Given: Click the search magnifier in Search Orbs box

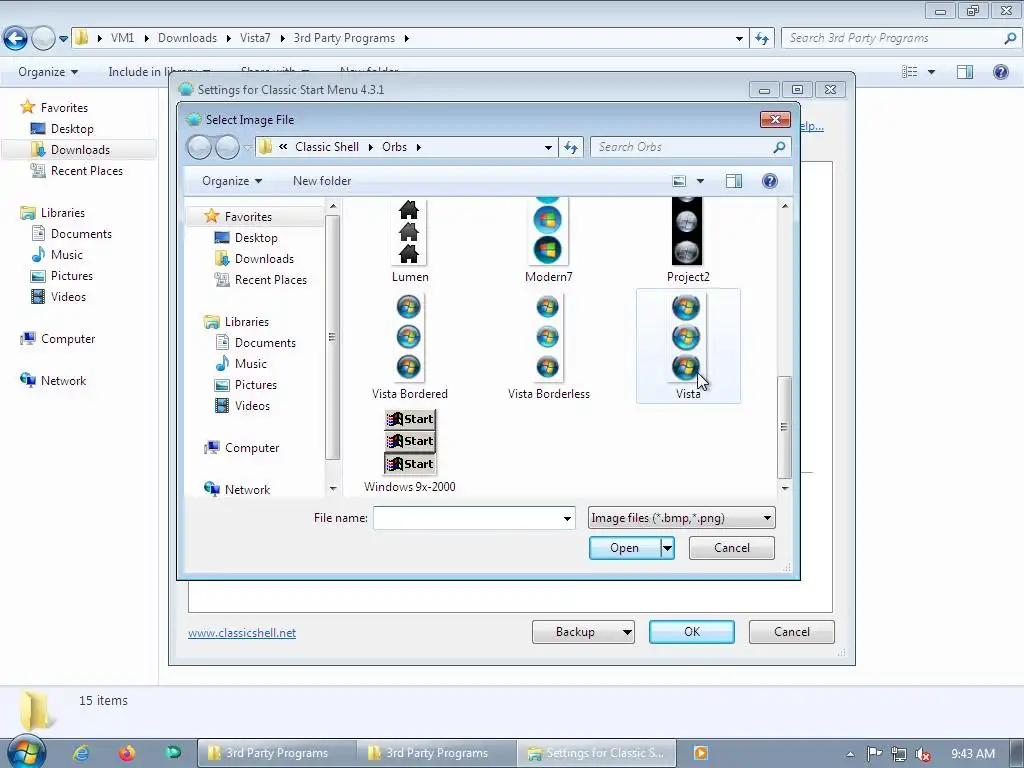Looking at the screenshot, I should click(x=778, y=147).
